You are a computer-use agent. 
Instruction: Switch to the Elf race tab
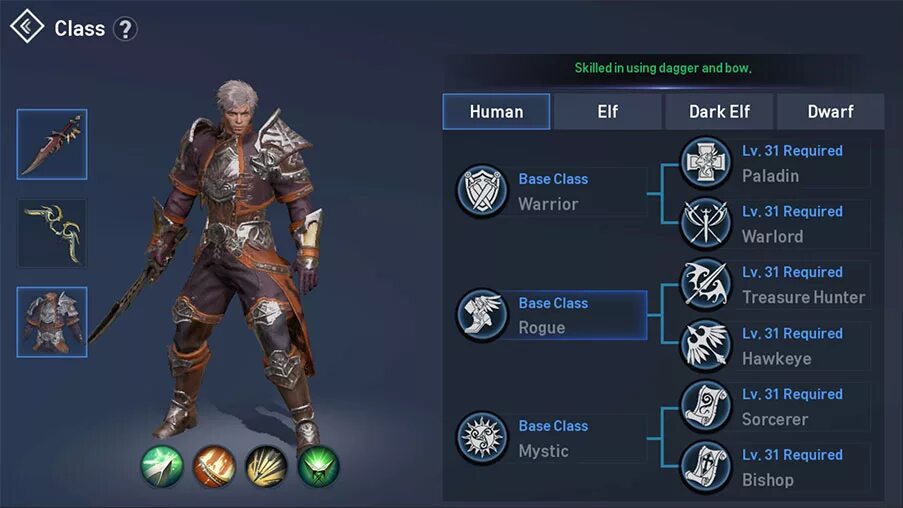click(608, 112)
